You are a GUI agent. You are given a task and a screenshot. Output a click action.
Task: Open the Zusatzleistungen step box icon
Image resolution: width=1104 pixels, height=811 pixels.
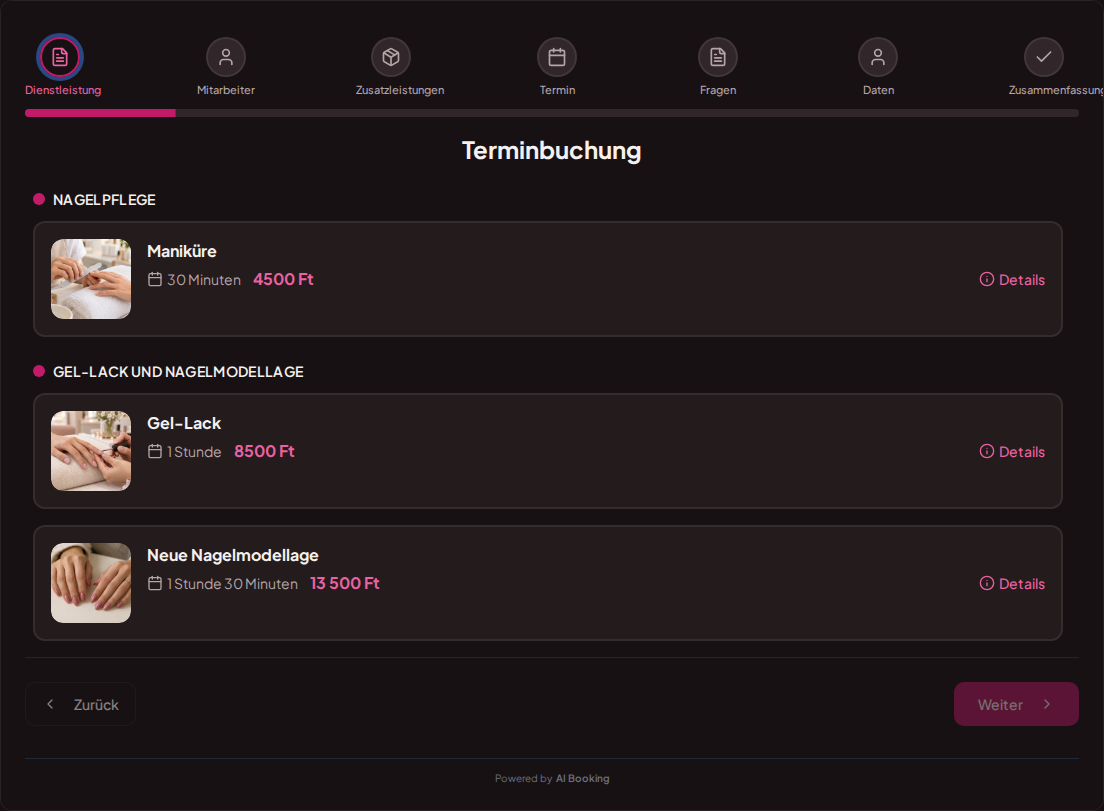pyautogui.click(x=391, y=57)
